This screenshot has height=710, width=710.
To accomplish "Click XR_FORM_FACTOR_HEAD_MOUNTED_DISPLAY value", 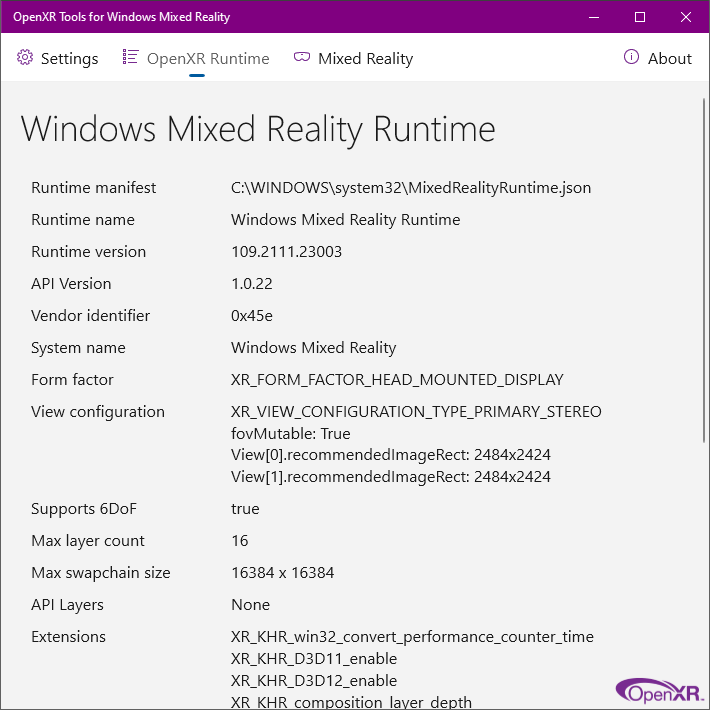I will [397, 379].
